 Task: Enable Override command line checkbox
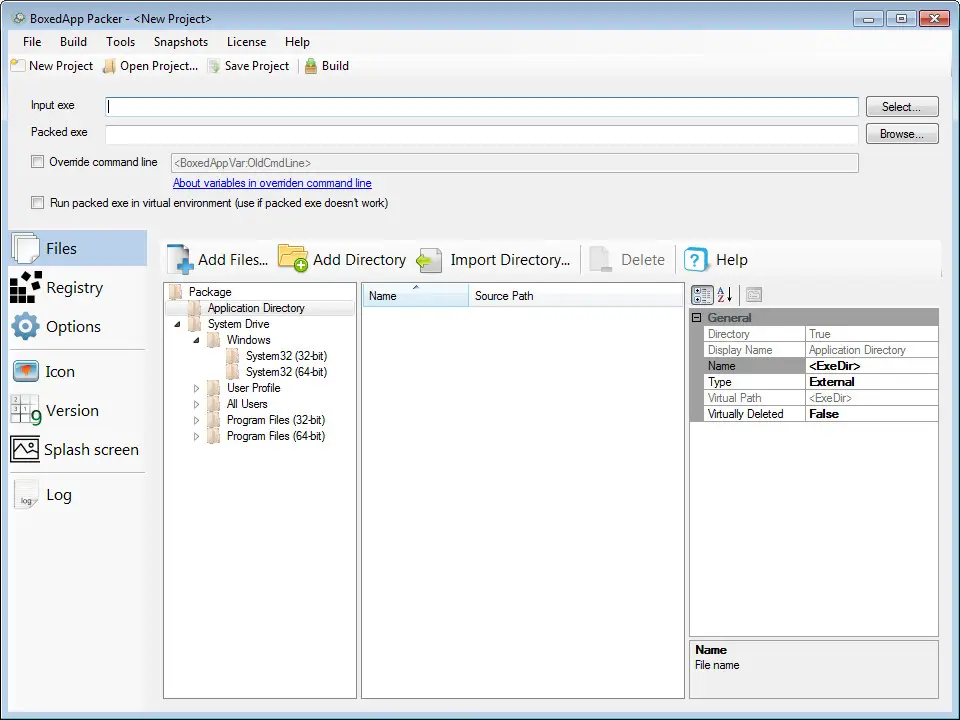[37, 162]
